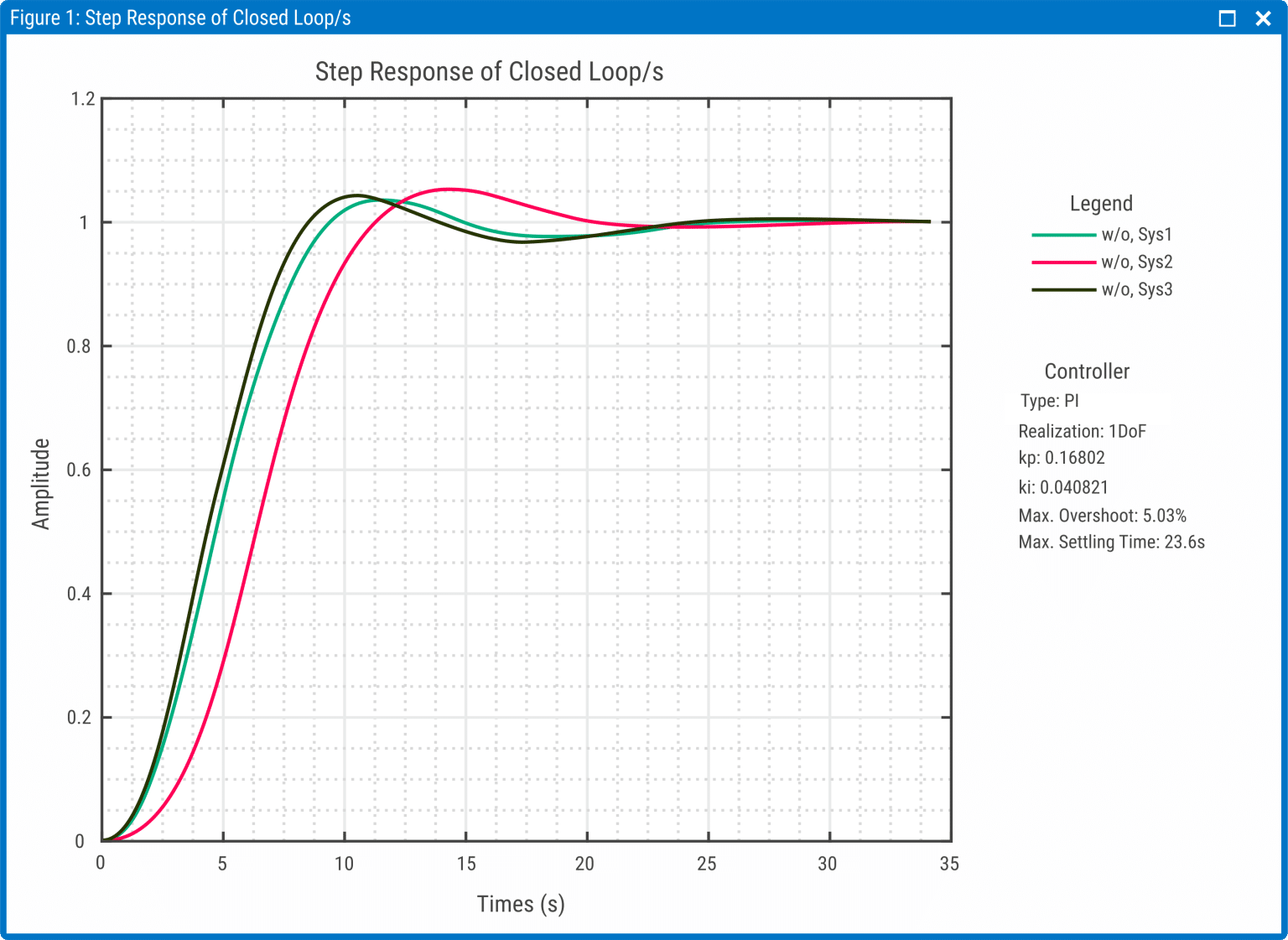
Task: Click the dark green Sys3 legend line sample
Action: pyautogui.click(x=1062, y=290)
